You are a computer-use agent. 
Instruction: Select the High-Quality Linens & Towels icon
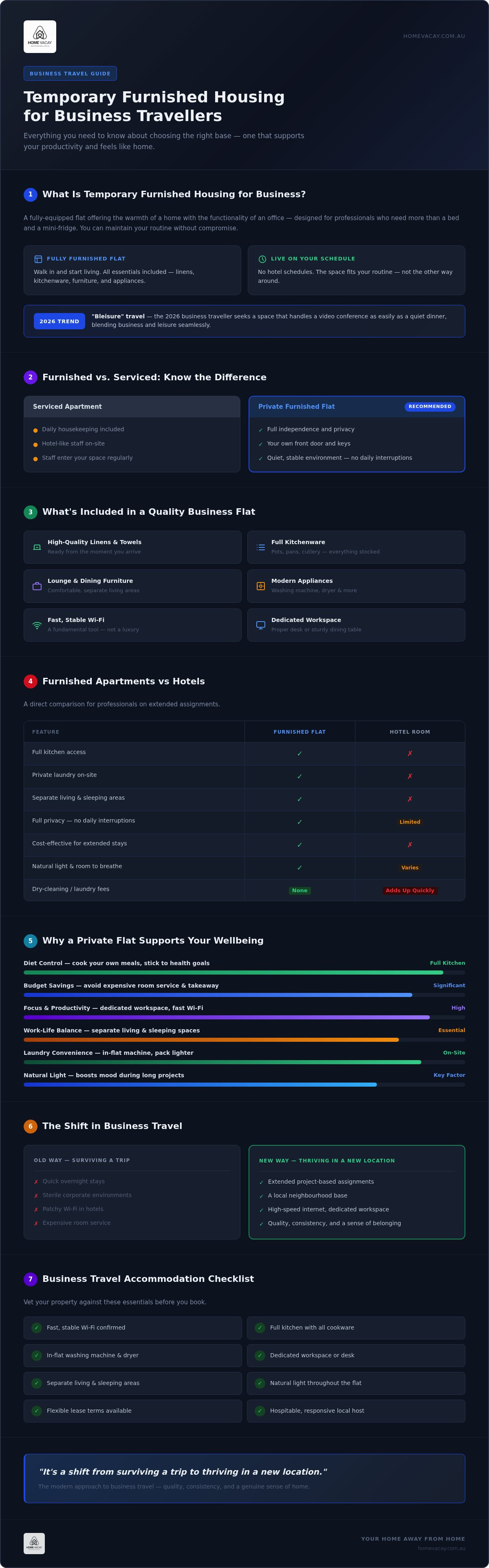pos(37,547)
